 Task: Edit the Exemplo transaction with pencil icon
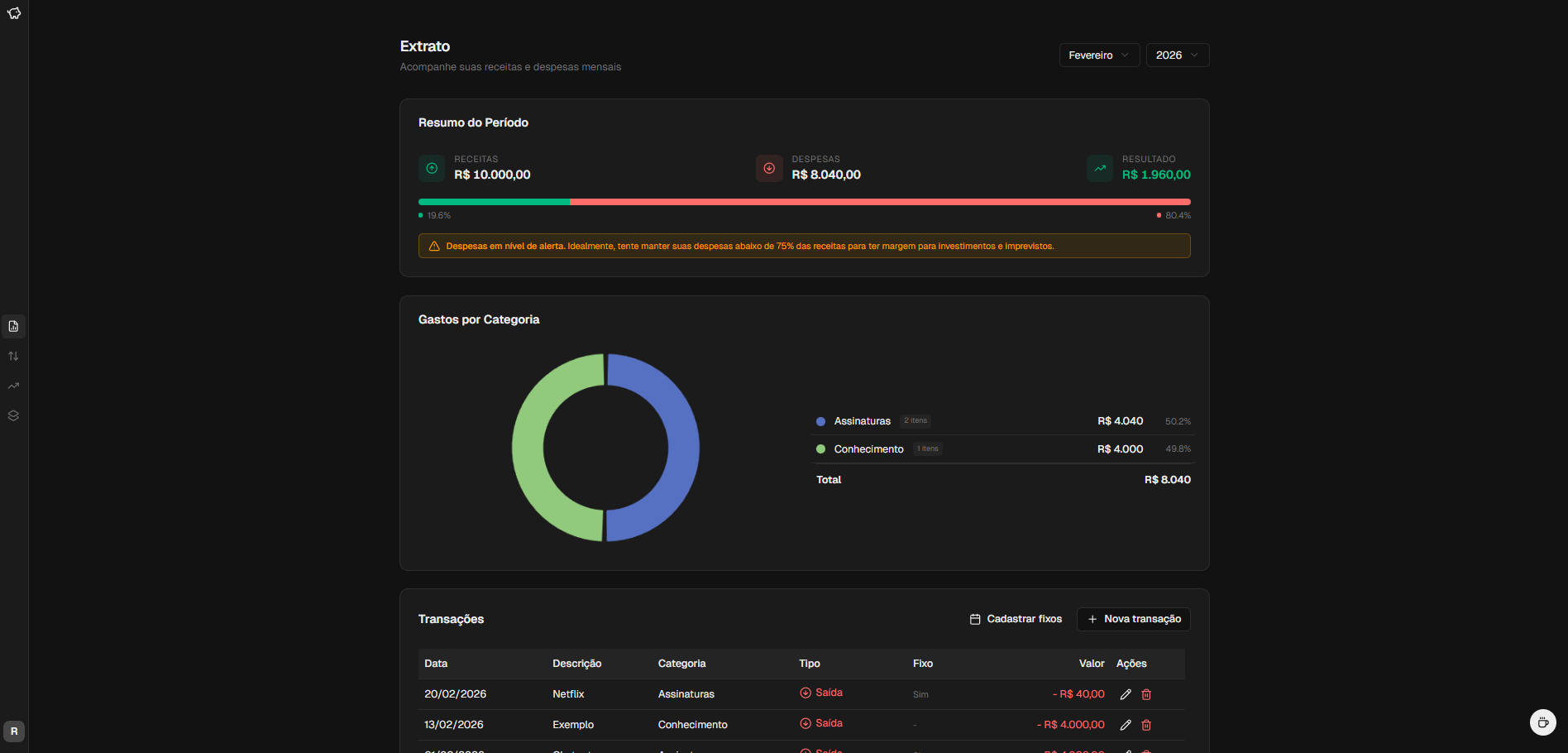click(1125, 725)
